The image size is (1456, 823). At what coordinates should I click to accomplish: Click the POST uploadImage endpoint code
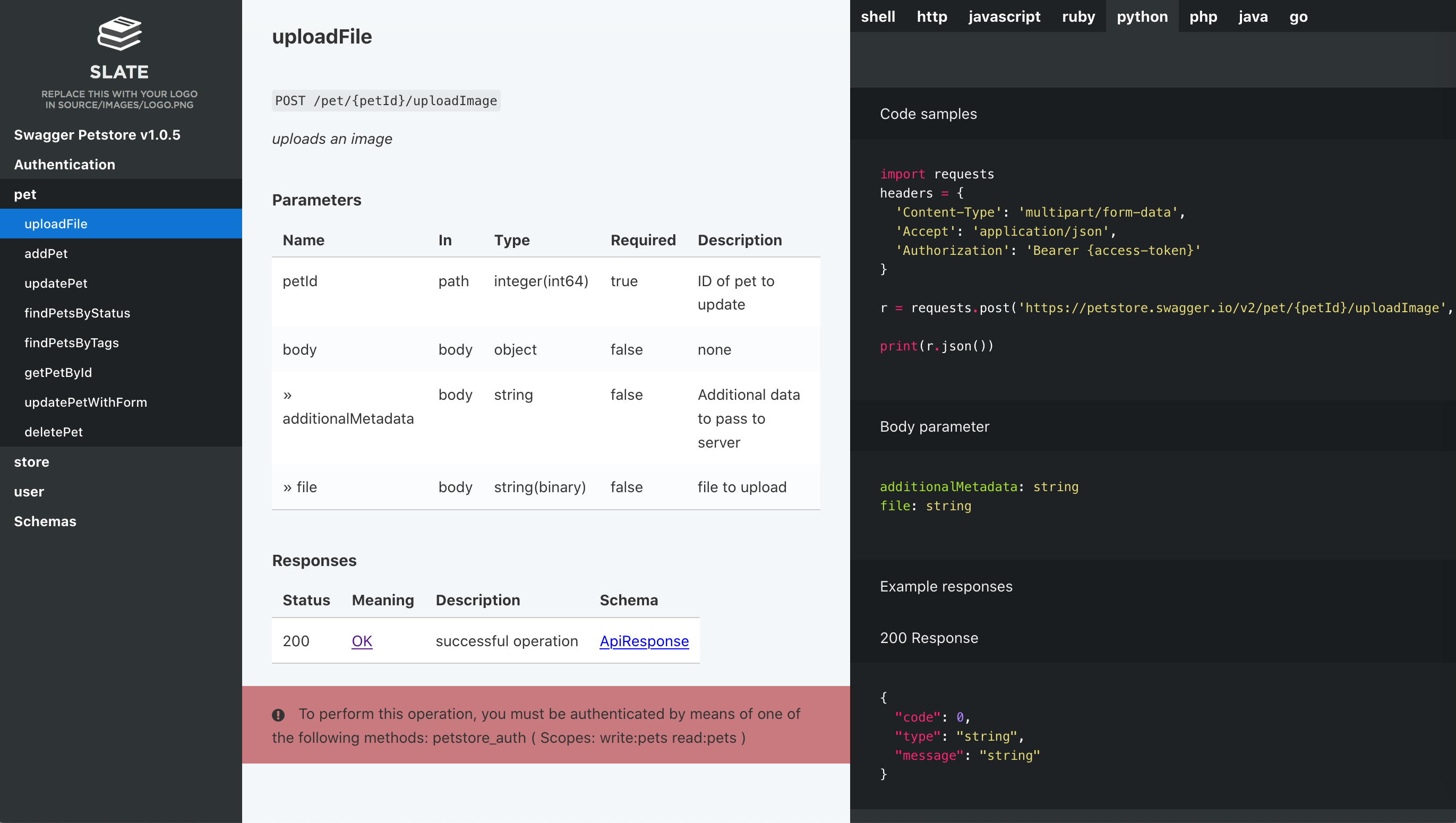[x=386, y=100]
